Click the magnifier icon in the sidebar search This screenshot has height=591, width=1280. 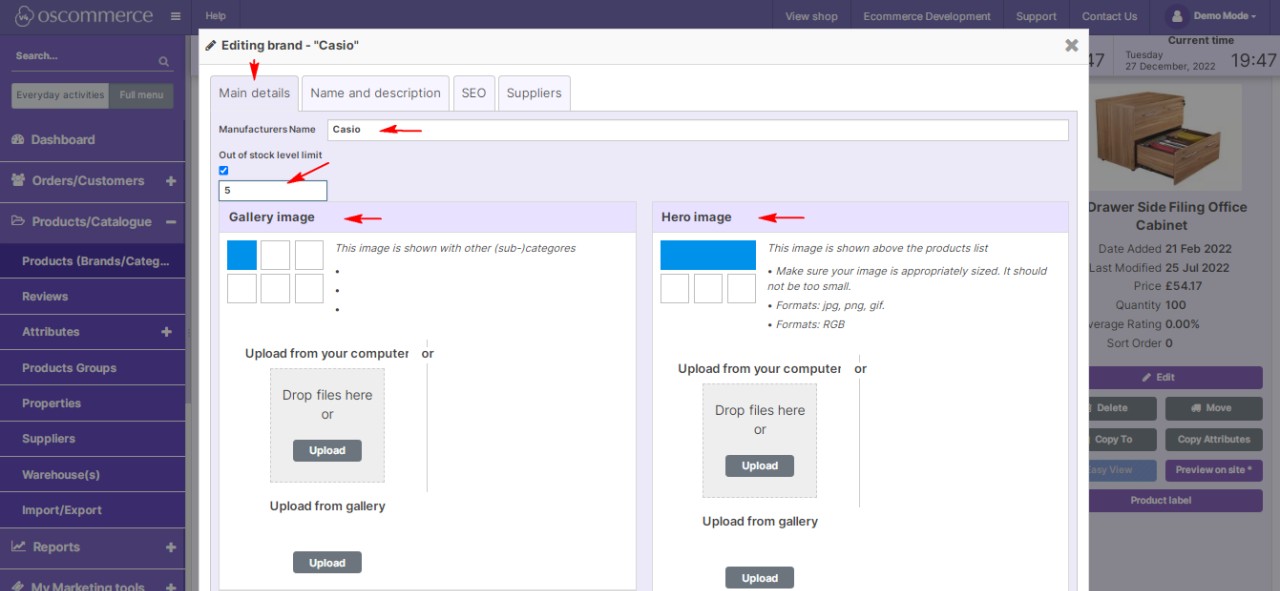pyautogui.click(x=164, y=61)
